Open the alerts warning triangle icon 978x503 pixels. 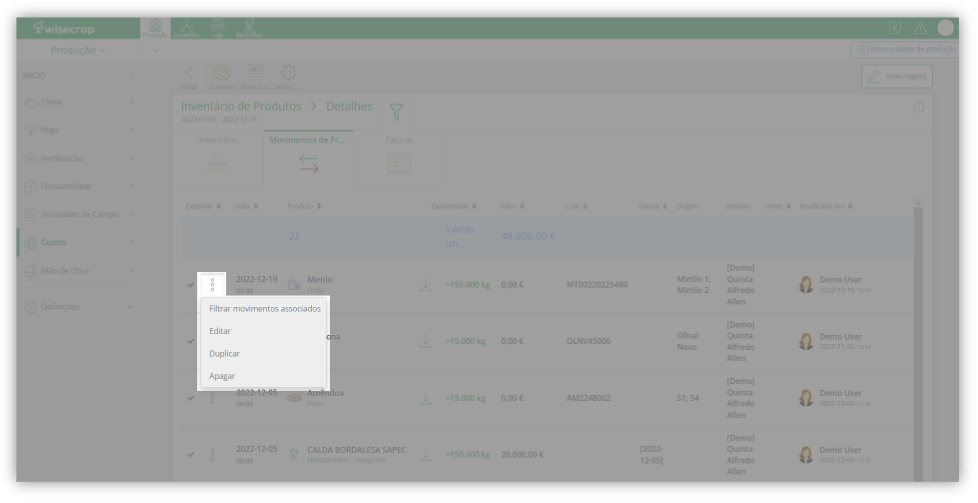coord(920,28)
